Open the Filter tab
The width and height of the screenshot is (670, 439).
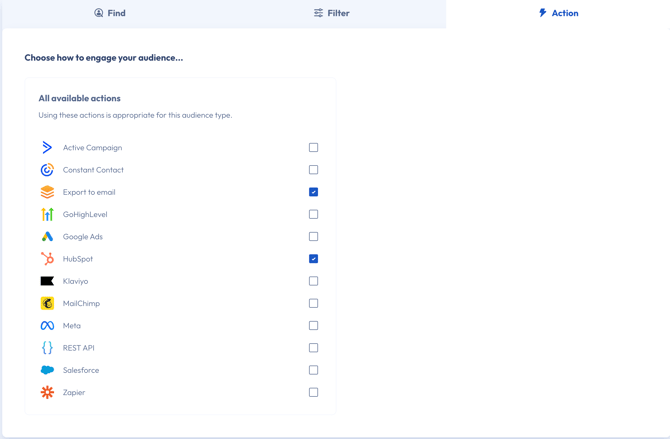(331, 13)
